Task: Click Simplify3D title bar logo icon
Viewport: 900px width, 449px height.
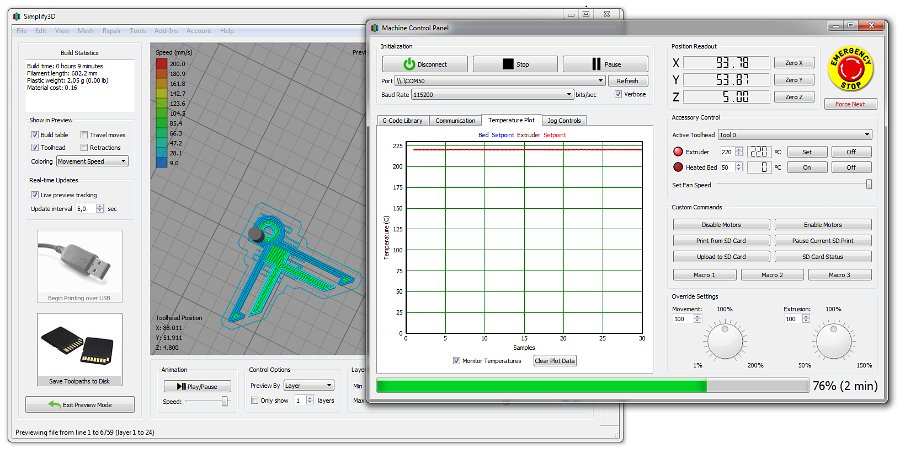Action: click(x=16, y=15)
